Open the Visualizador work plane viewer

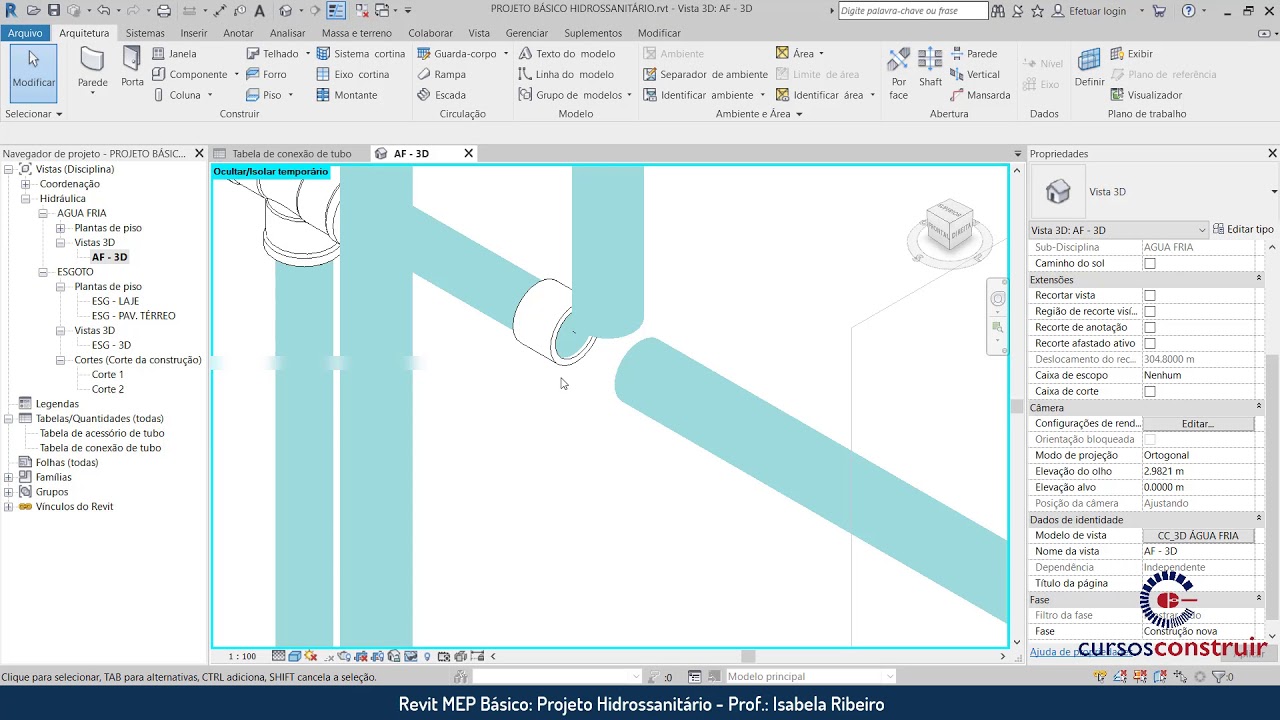coord(1146,95)
